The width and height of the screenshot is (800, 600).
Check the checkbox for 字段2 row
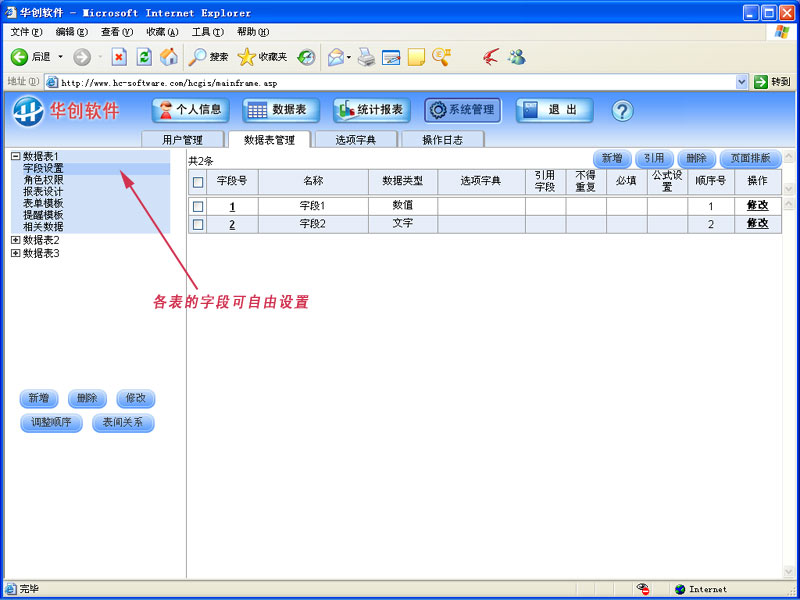click(198, 225)
